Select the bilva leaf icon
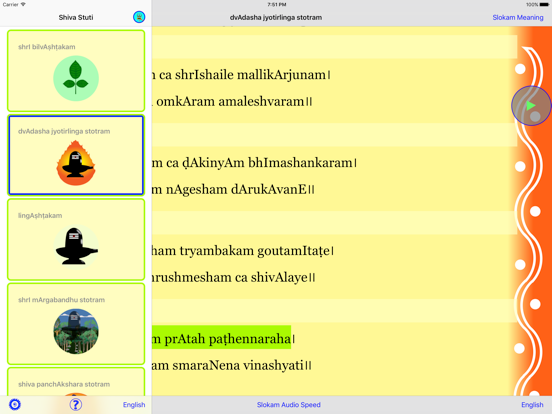 76,78
